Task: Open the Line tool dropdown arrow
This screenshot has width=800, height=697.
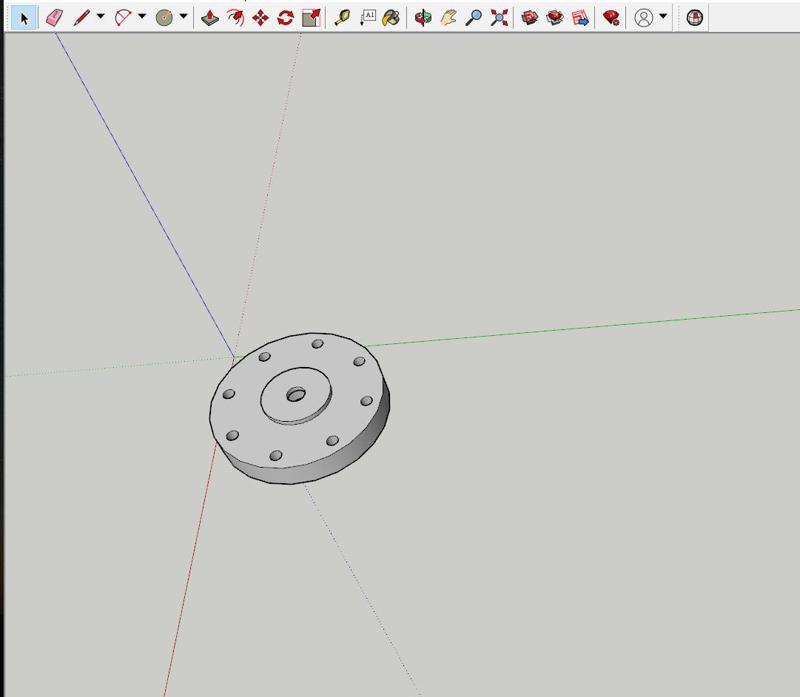Action: tap(101, 16)
